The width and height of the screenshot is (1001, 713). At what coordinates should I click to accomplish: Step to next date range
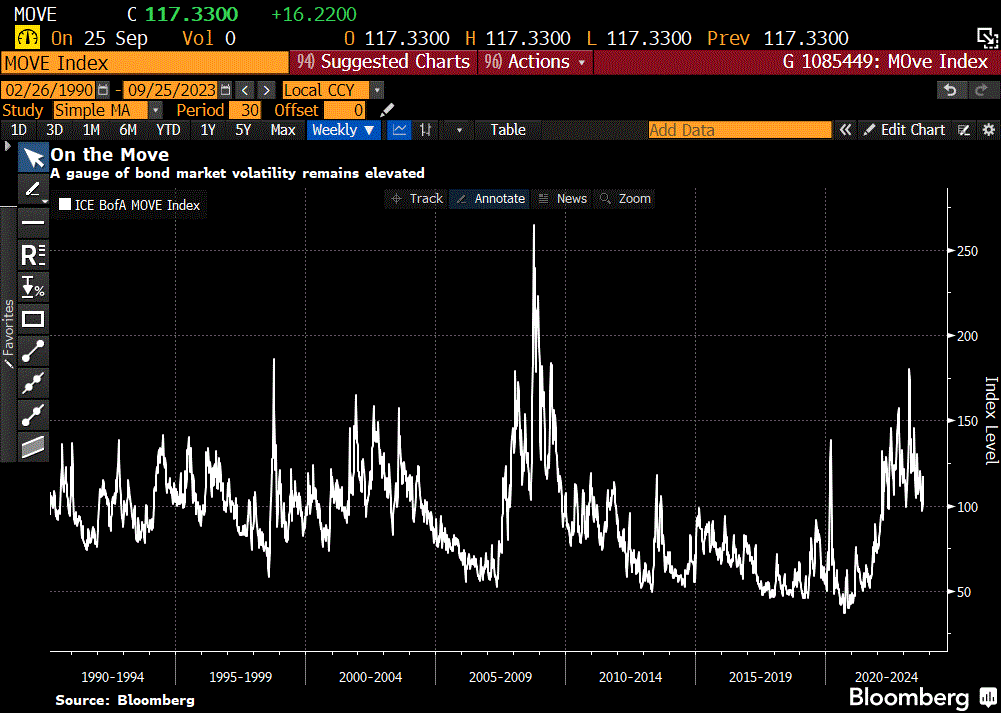tap(267, 90)
